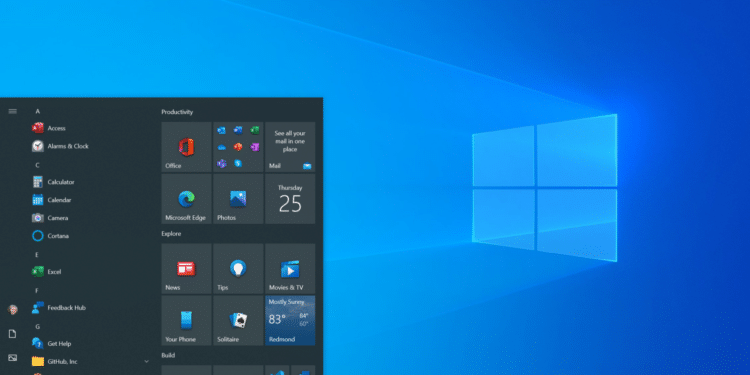This screenshot has height=375, width=750.
Task: Click the Build group header
Action: (x=168, y=355)
